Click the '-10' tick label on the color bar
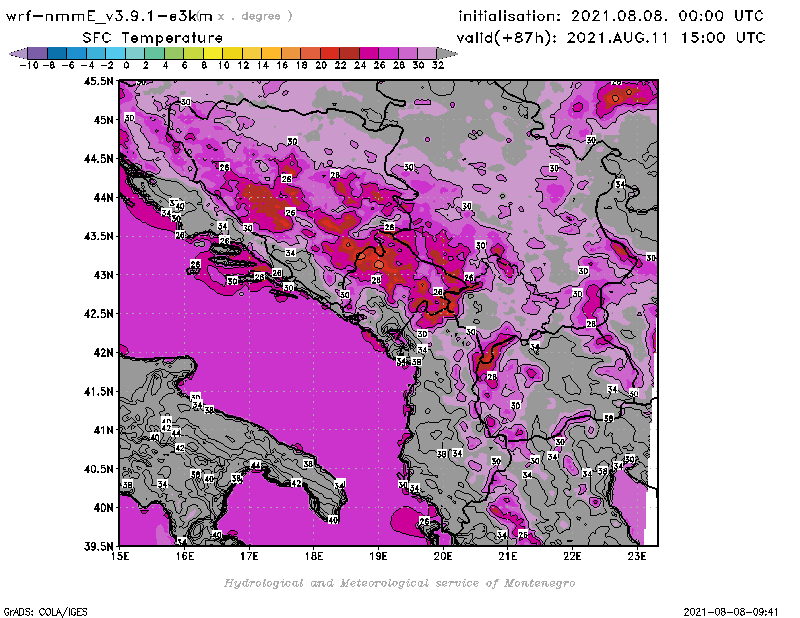Image resolution: width=800 pixels, height=618 pixels. click(29, 65)
